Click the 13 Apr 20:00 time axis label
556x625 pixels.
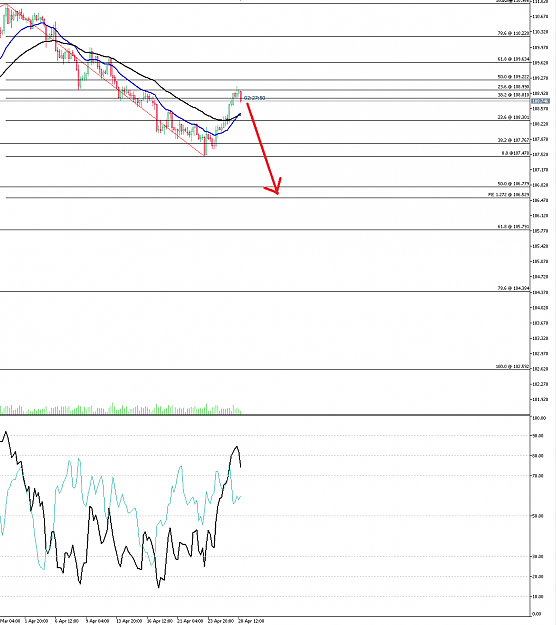pyautogui.click(x=129, y=621)
